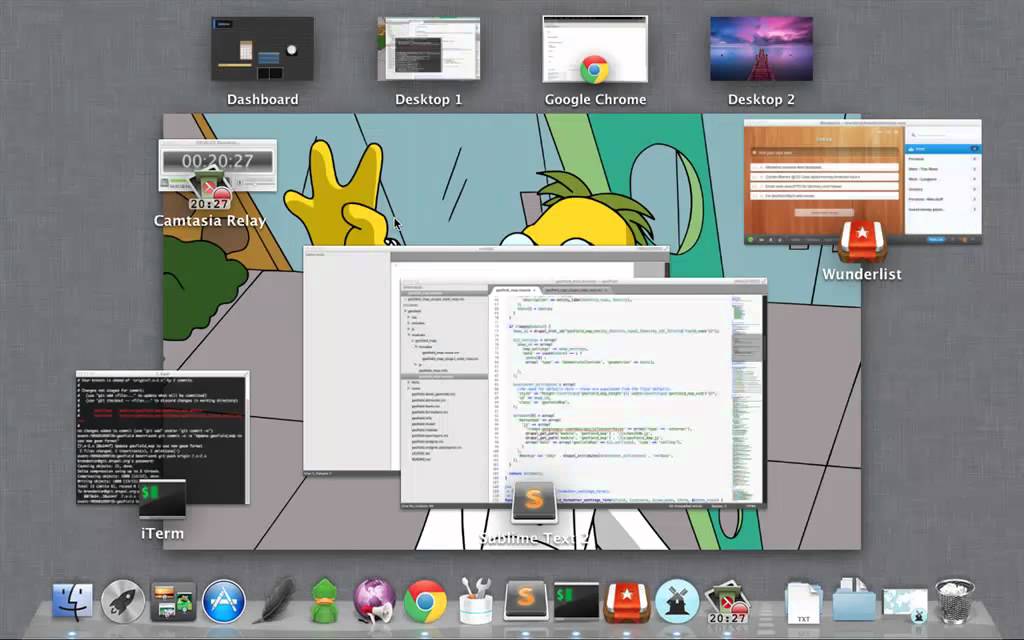This screenshot has height=640, width=1024.
Task: Select first active tab in Sublime Text window
Action: 515,289
